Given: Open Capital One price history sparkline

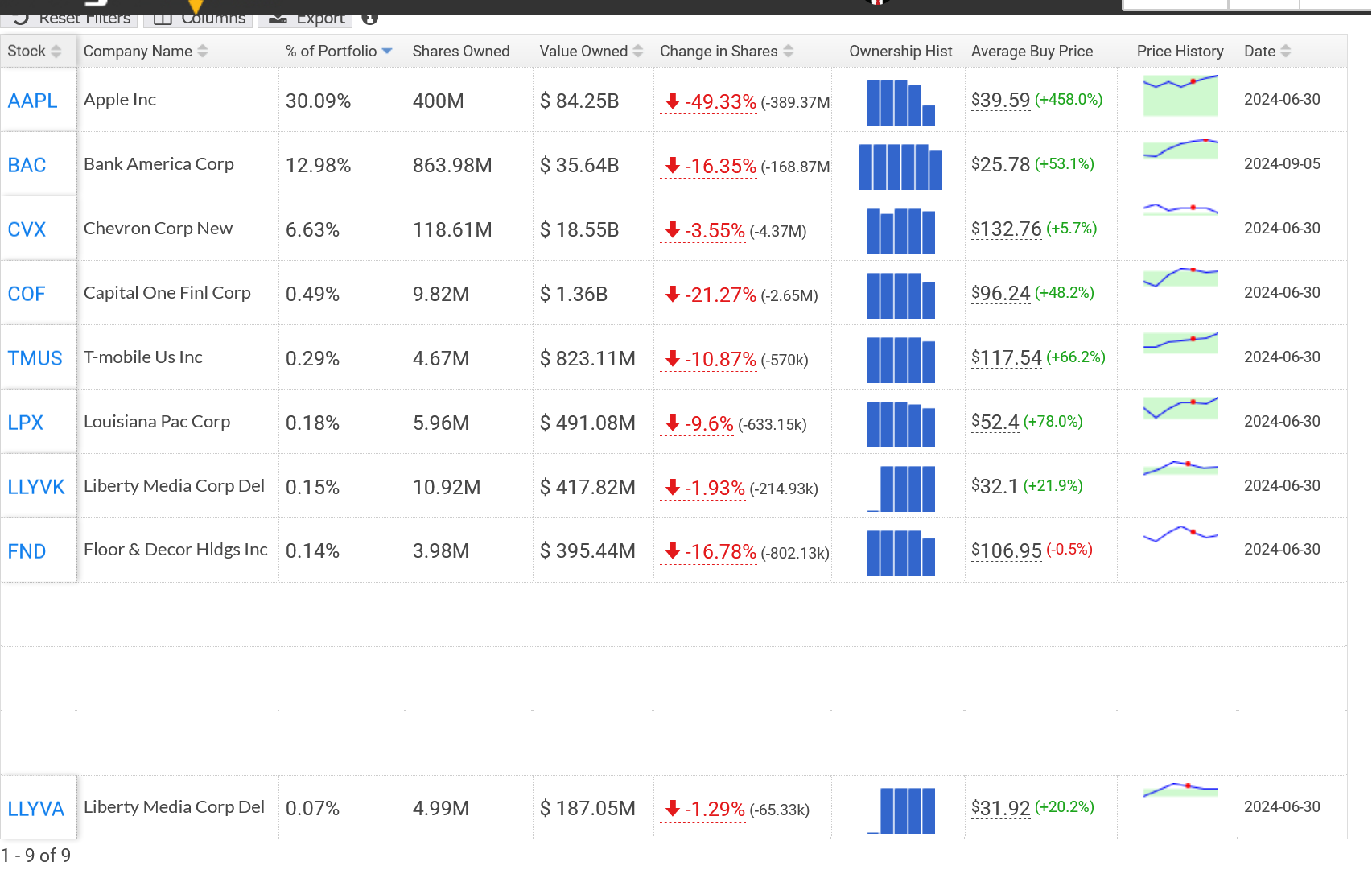Looking at the screenshot, I should (1180, 278).
